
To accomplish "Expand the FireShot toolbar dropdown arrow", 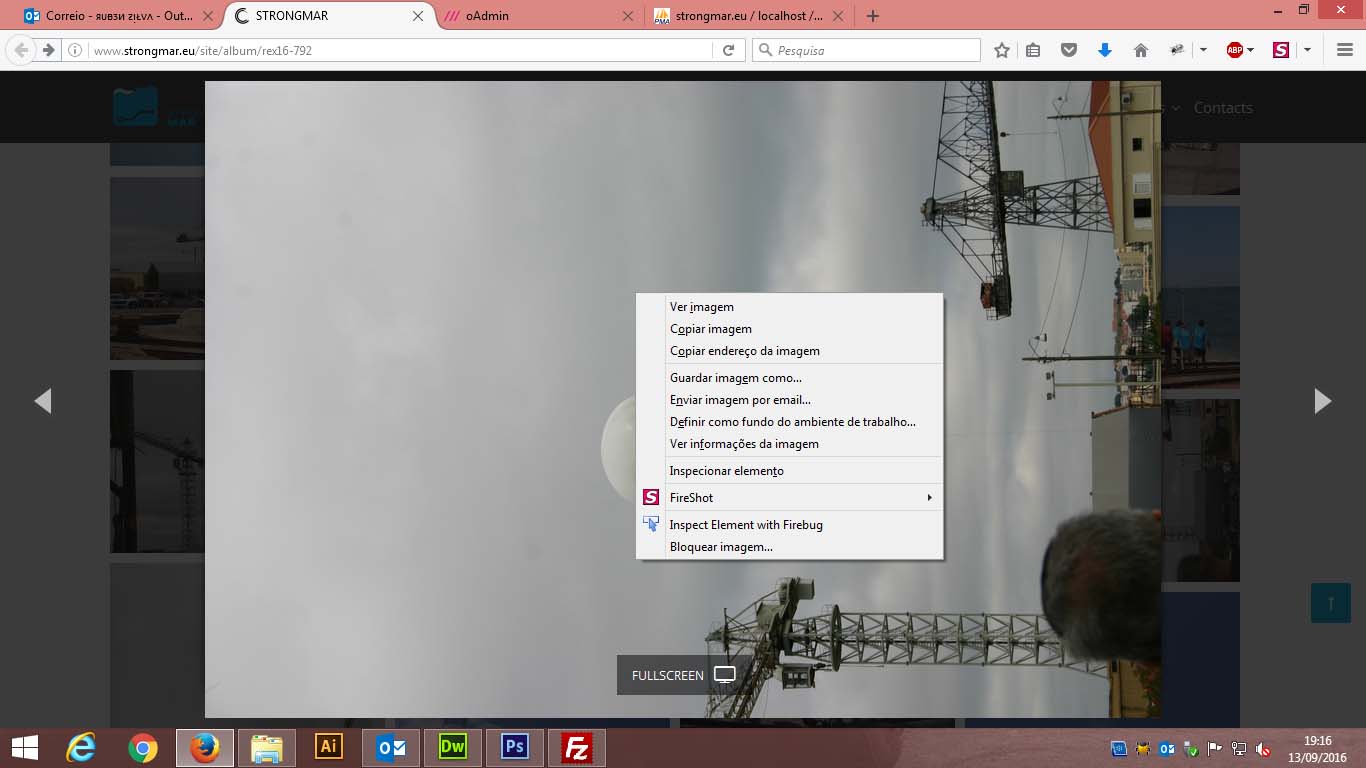I will coord(1306,50).
